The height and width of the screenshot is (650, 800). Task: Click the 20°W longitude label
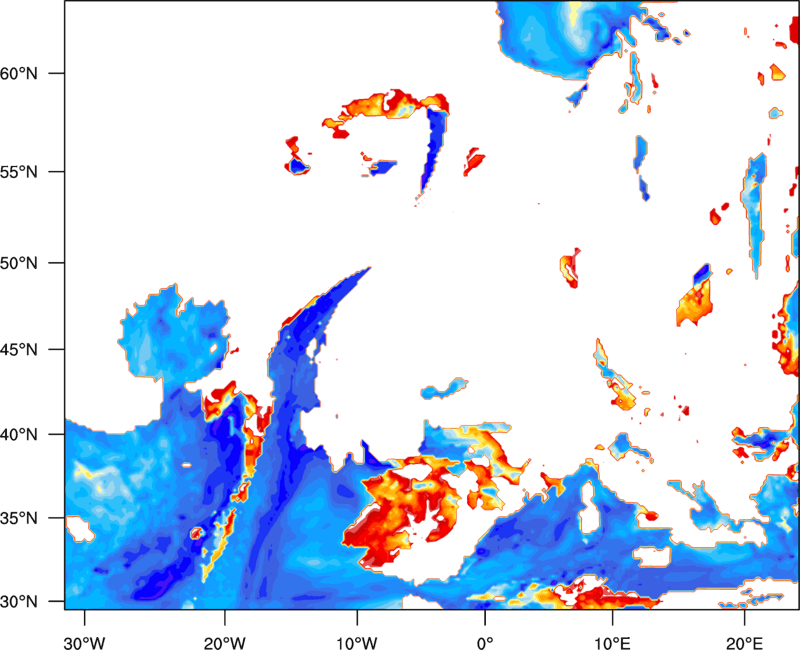pos(224,643)
